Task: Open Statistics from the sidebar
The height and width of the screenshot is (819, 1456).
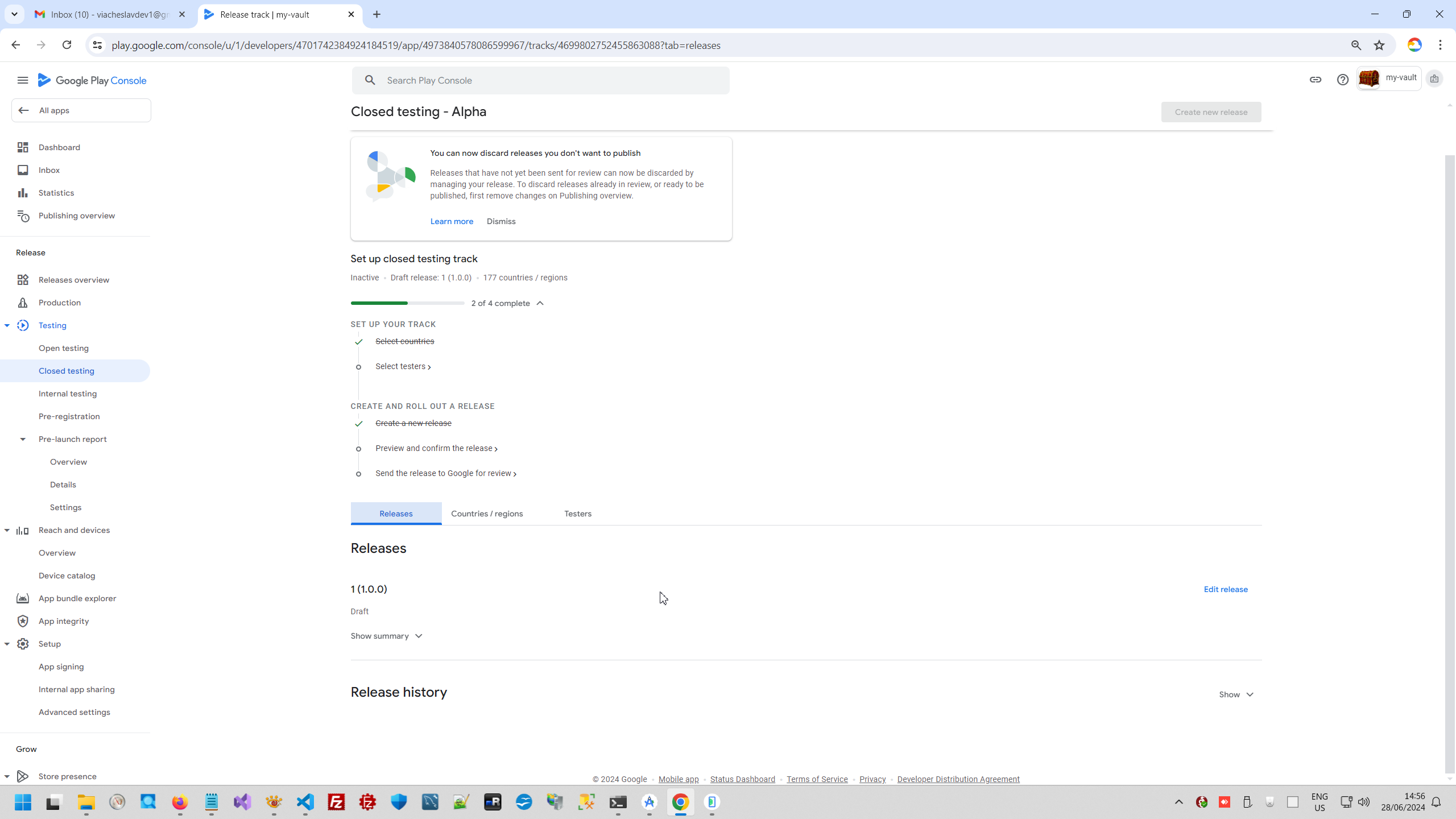Action: coord(56,193)
